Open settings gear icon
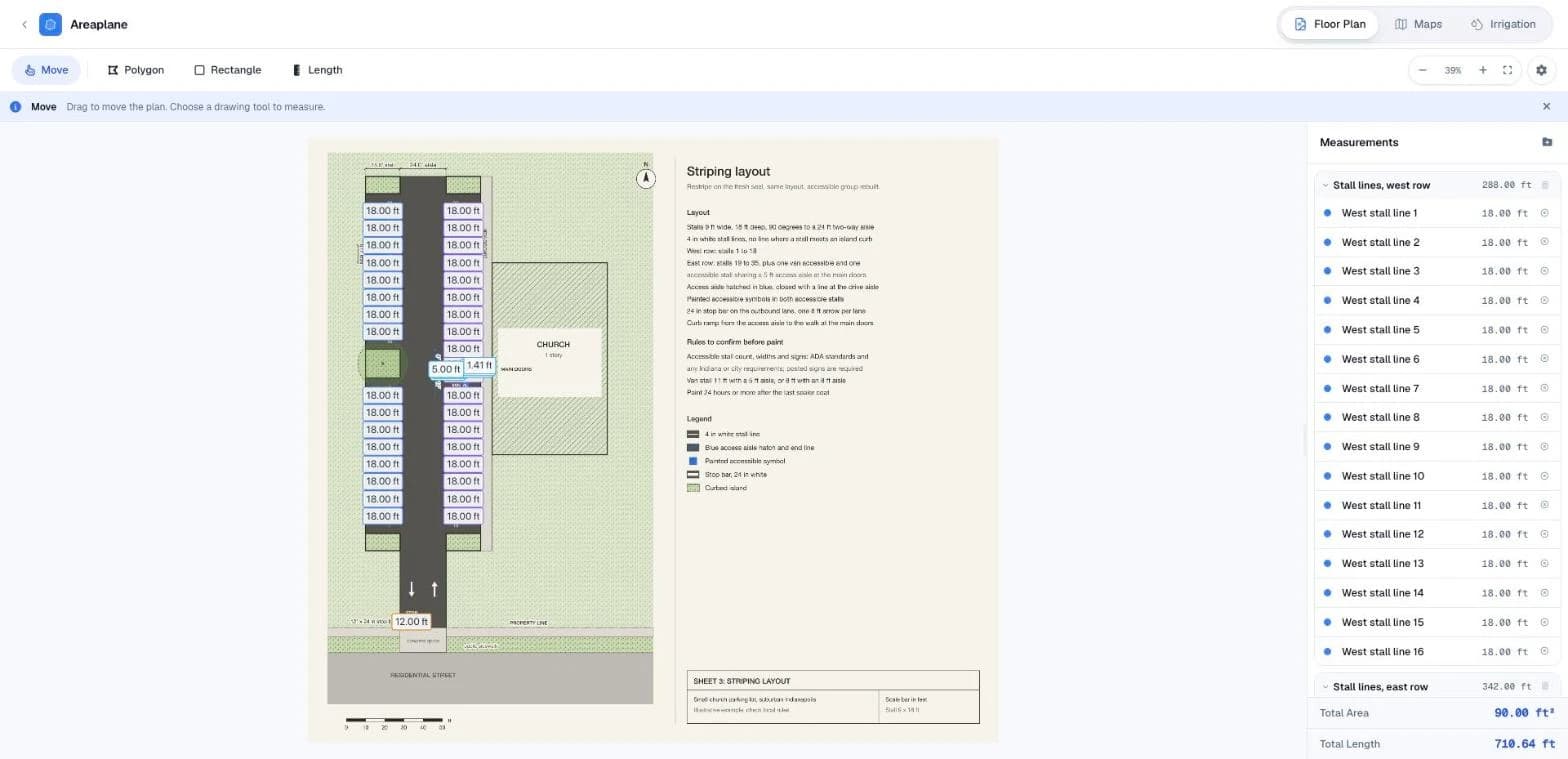1568x759 pixels. (1541, 70)
